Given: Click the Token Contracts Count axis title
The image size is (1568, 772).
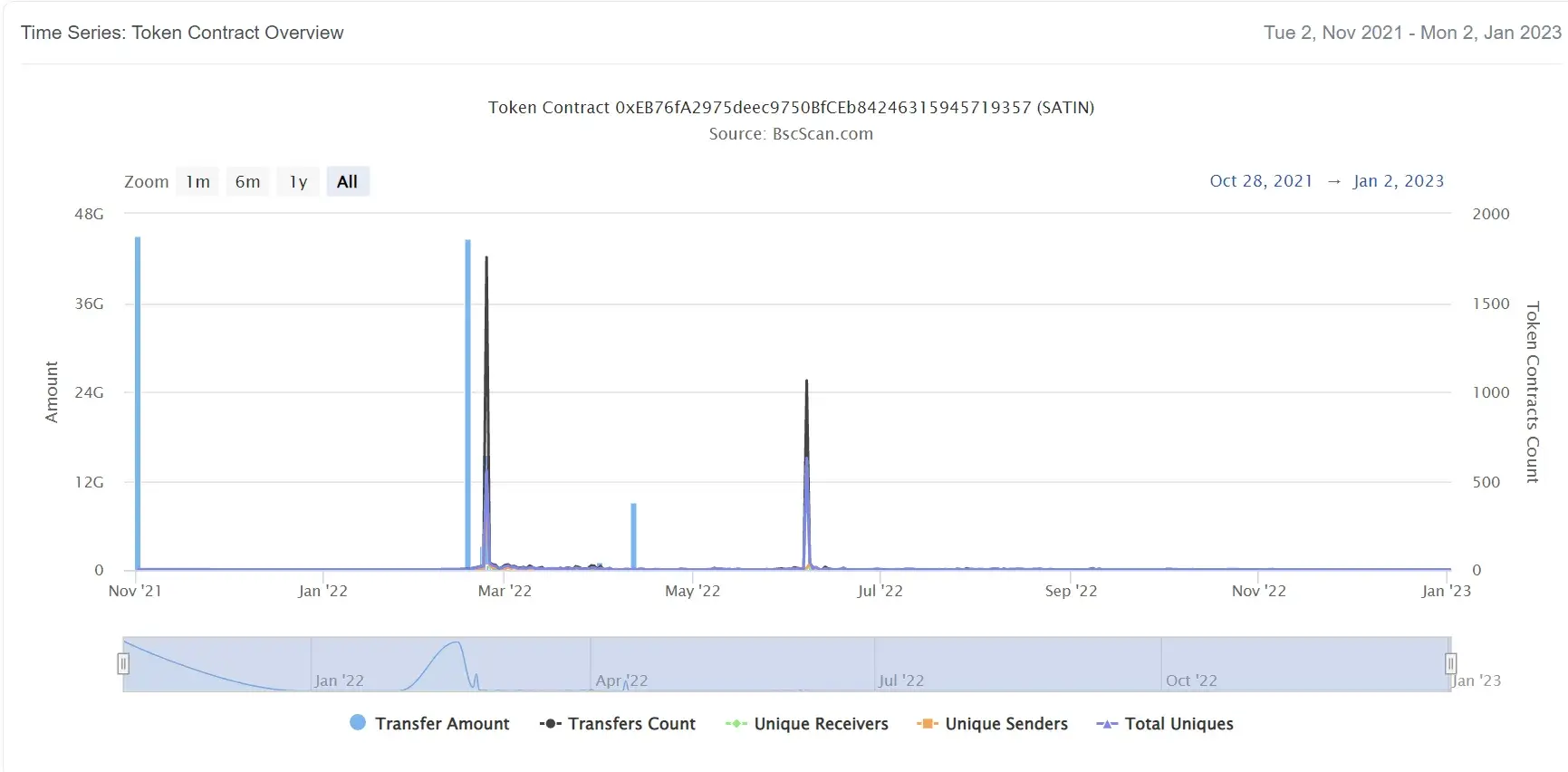Looking at the screenshot, I should point(1533,391).
